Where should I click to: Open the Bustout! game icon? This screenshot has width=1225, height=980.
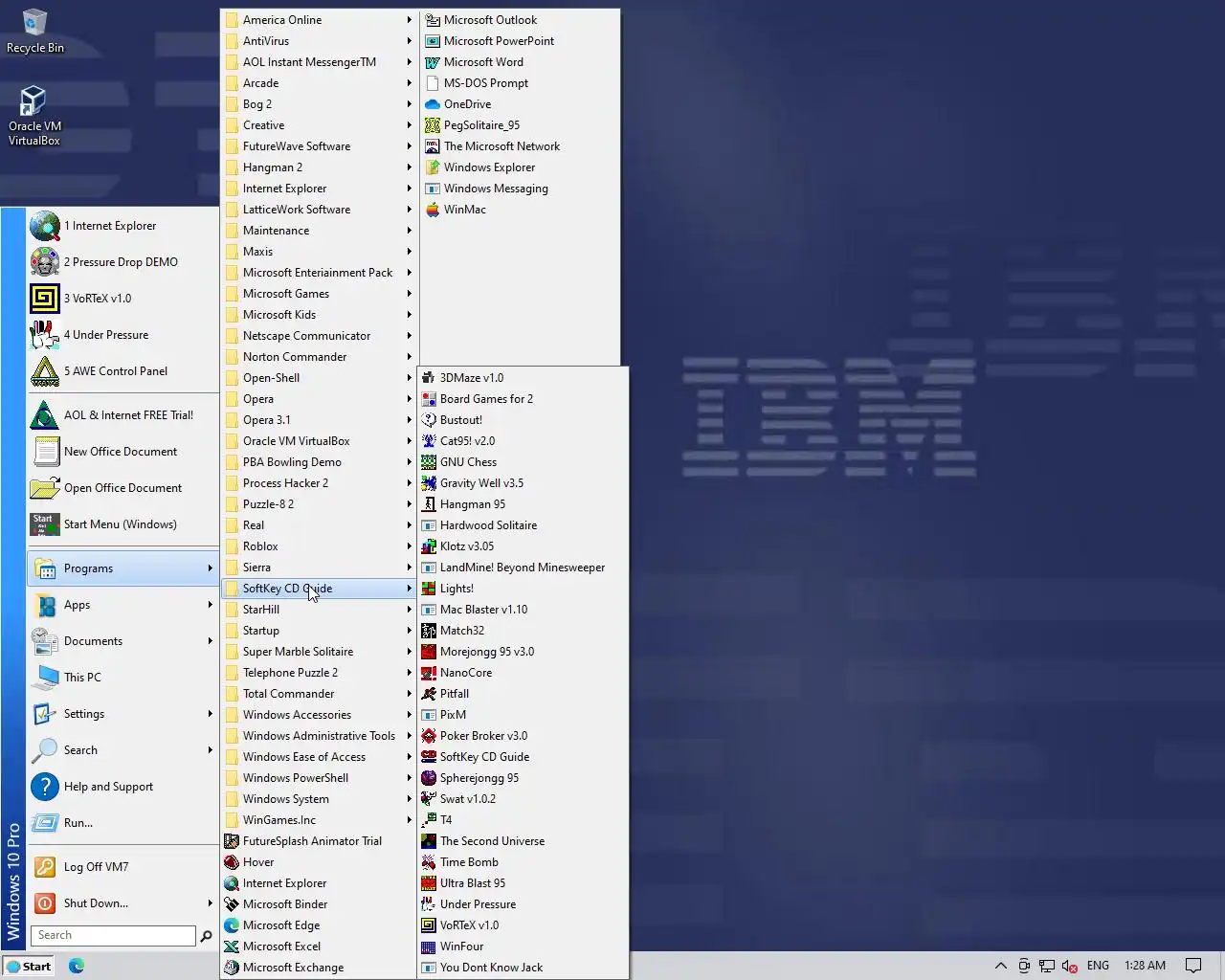point(429,420)
